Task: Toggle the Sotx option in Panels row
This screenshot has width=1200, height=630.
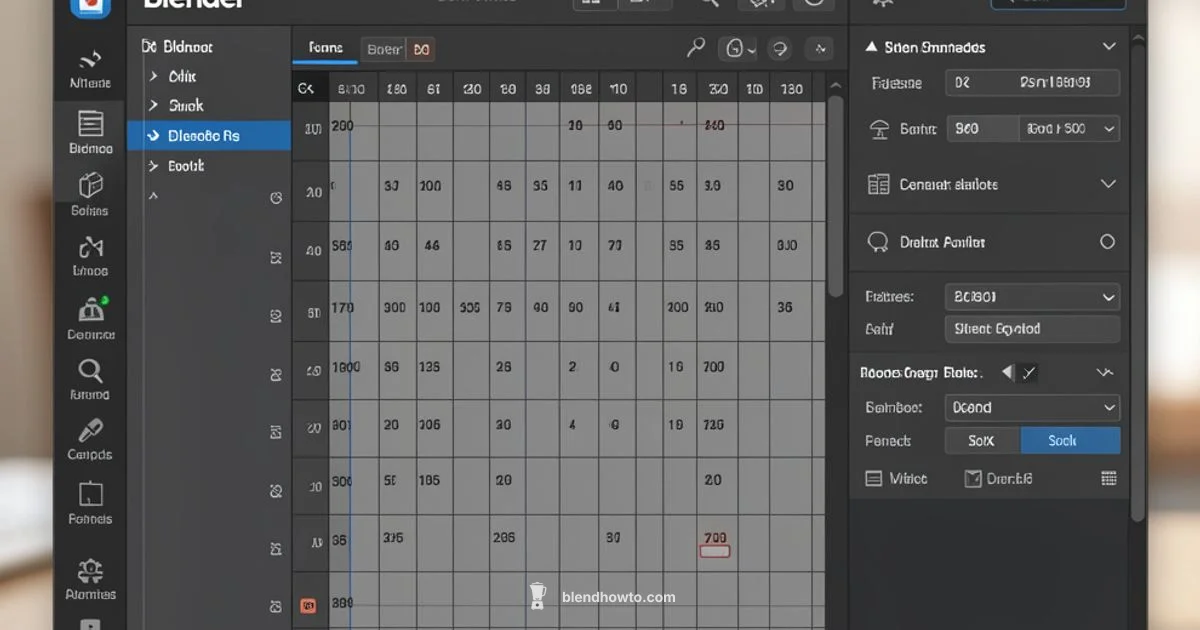Action: (981, 440)
